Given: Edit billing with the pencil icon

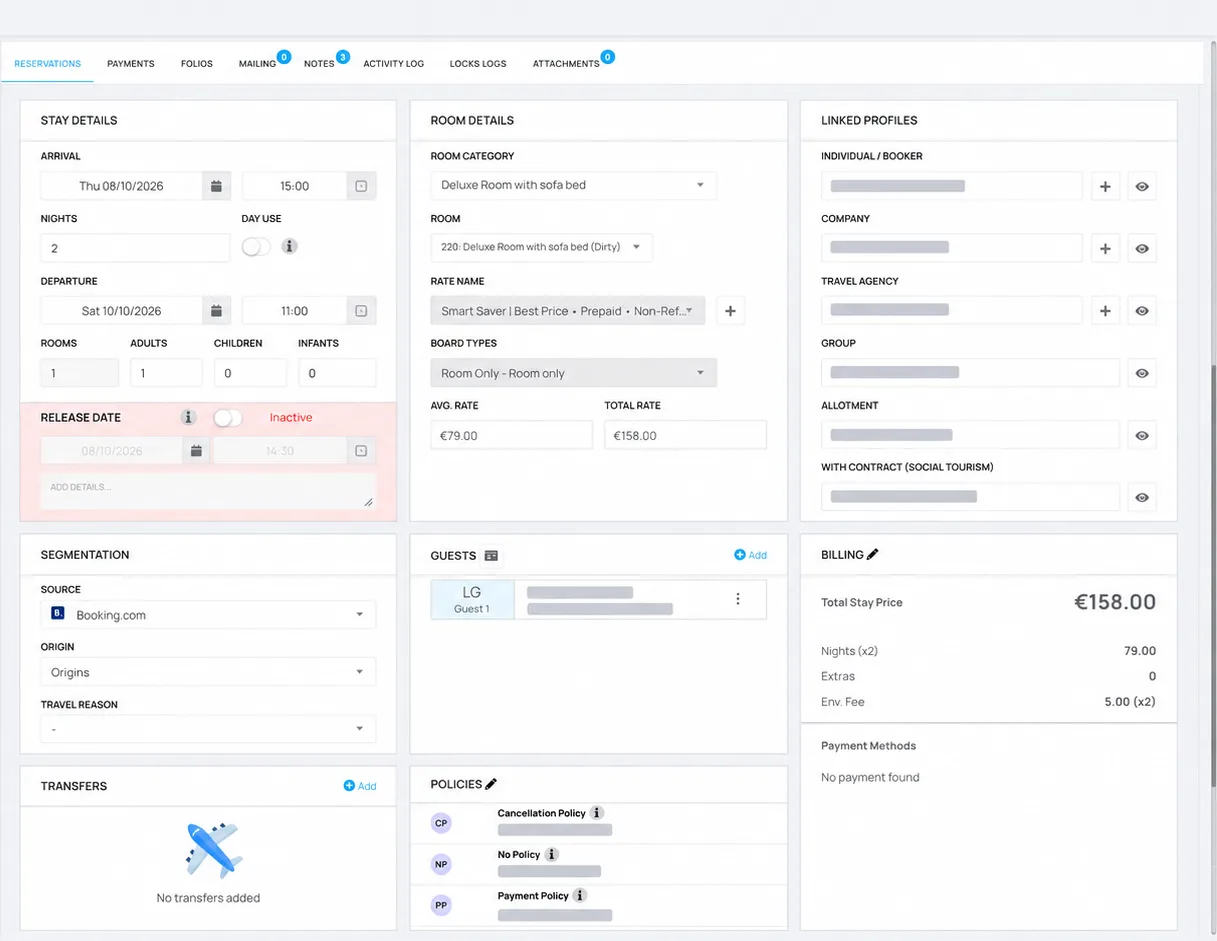Looking at the screenshot, I should (872, 554).
